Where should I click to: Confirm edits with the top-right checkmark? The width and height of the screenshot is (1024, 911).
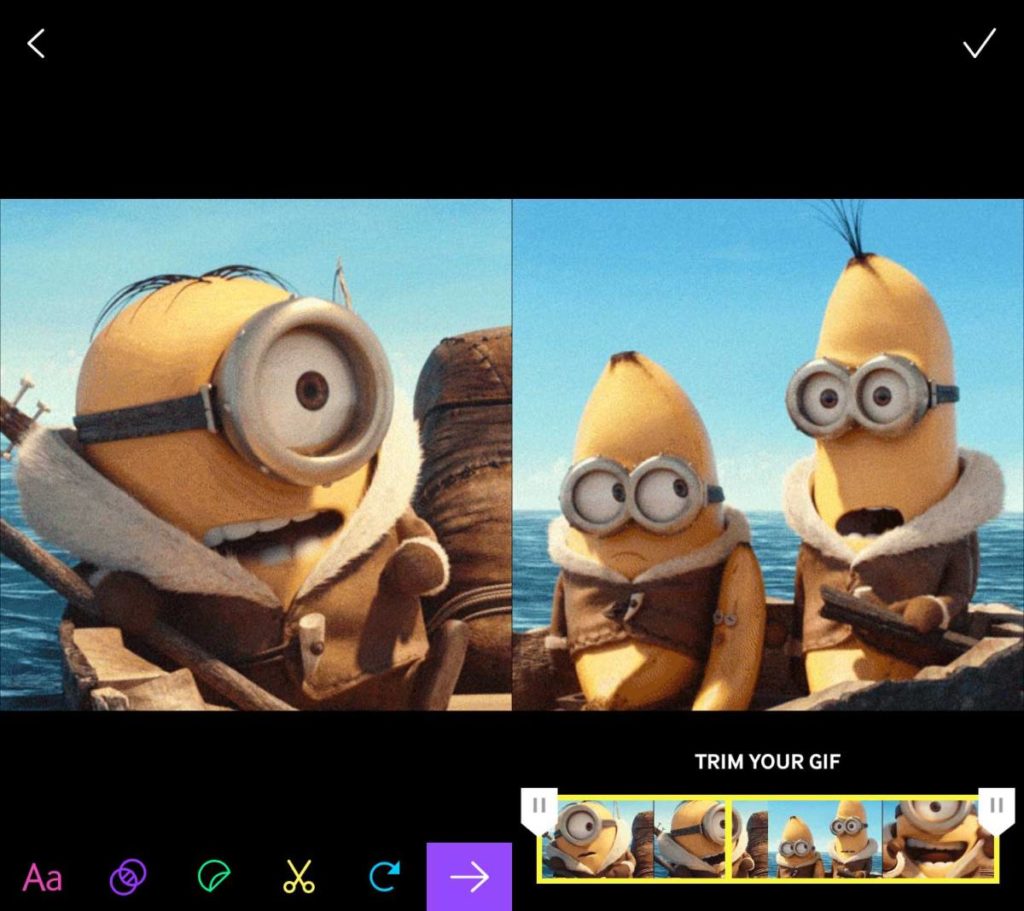point(979,43)
